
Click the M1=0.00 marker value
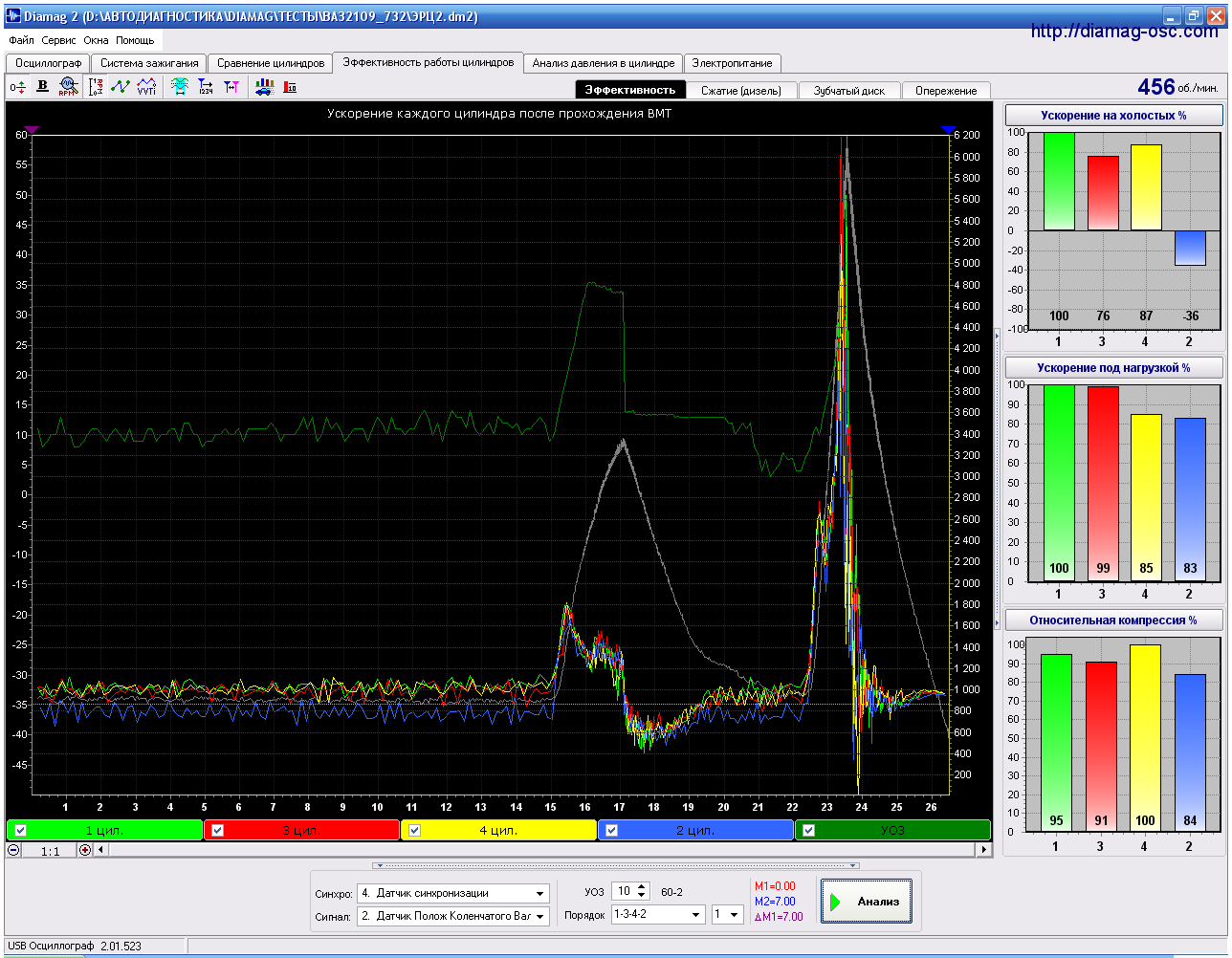pyautogui.click(x=775, y=886)
